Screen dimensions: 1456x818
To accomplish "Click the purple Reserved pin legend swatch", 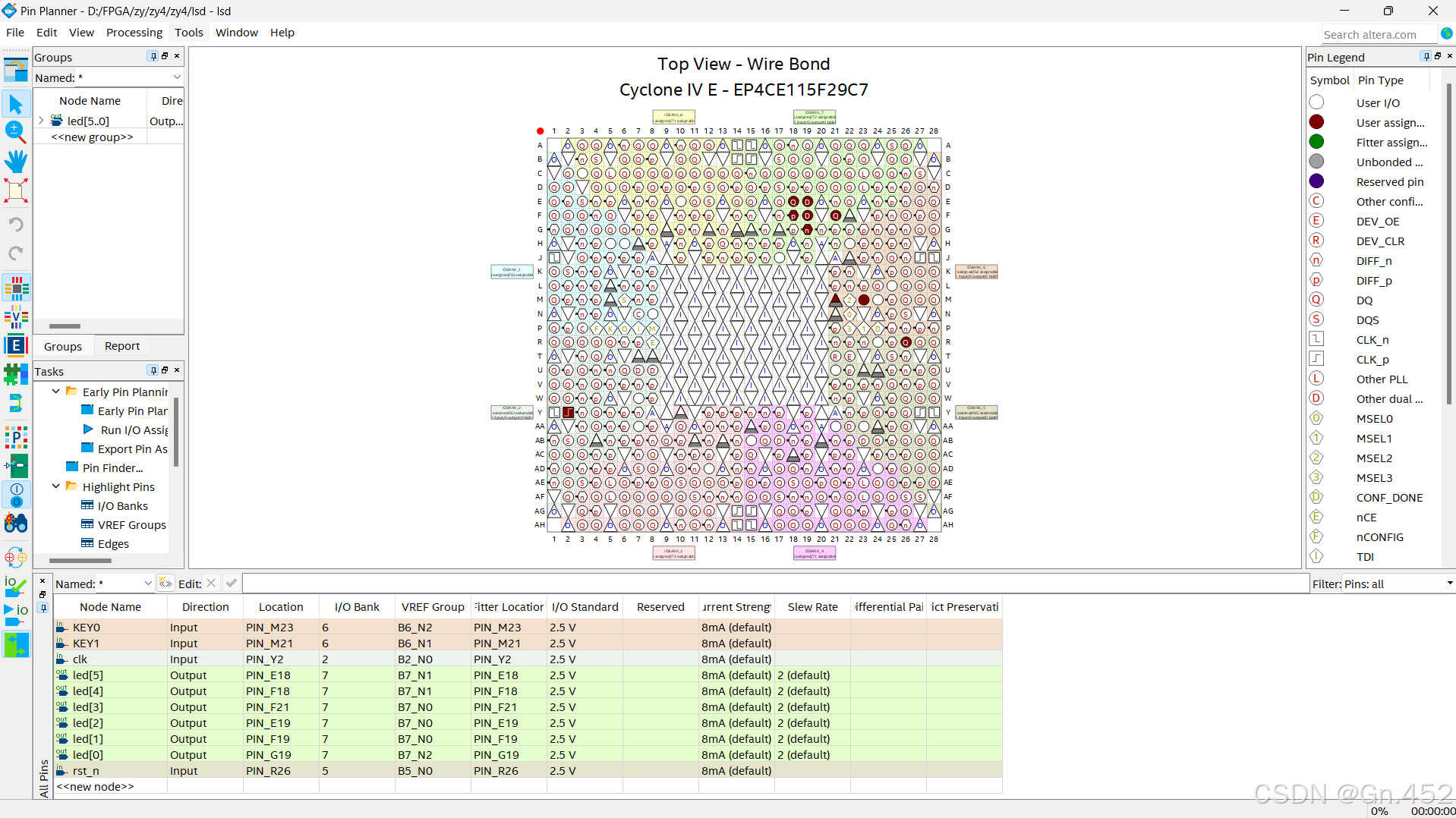I will (1316, 181).
